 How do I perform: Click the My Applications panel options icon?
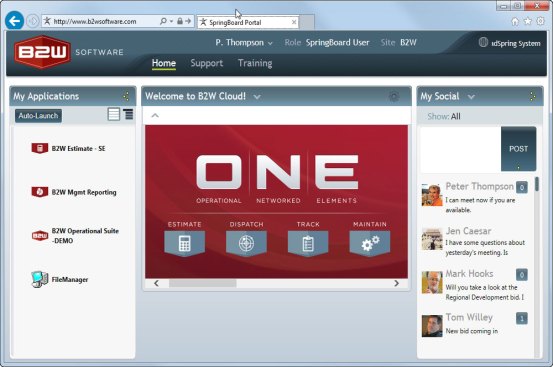[x=127, y=96]
